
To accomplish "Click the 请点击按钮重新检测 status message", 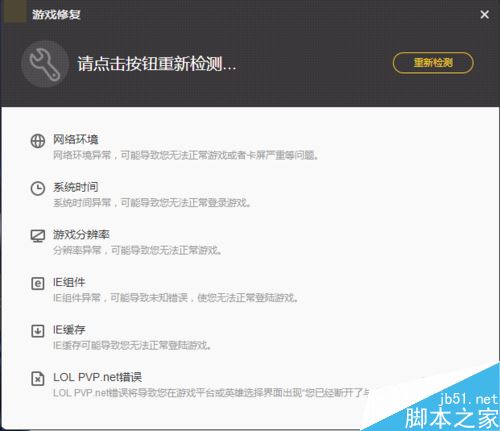I will (157, 63).
